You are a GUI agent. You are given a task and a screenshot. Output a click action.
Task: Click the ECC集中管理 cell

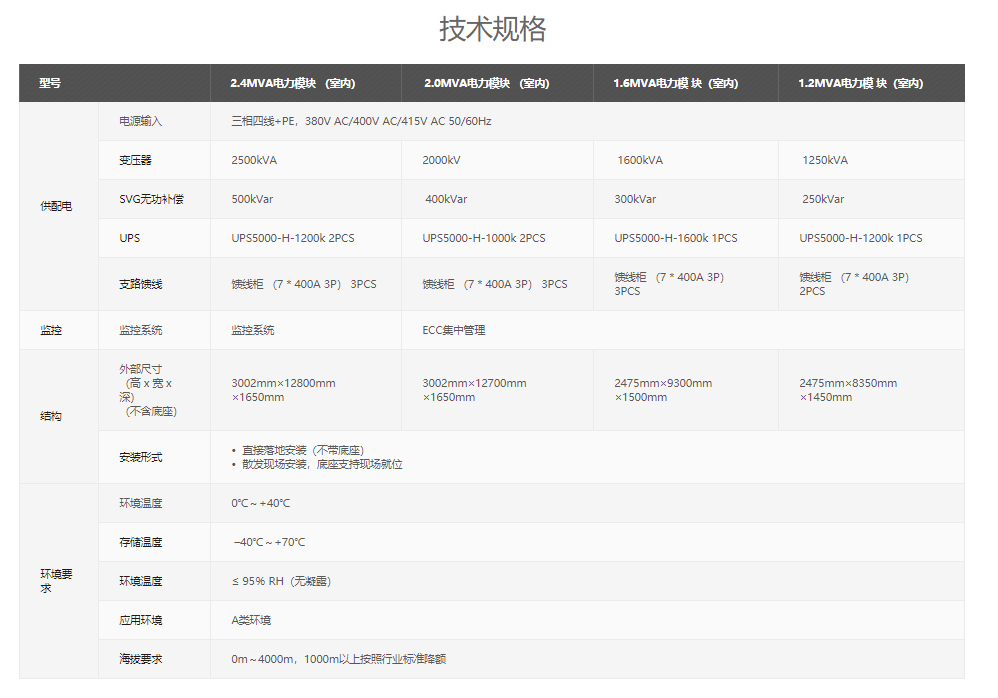(454, 330)
